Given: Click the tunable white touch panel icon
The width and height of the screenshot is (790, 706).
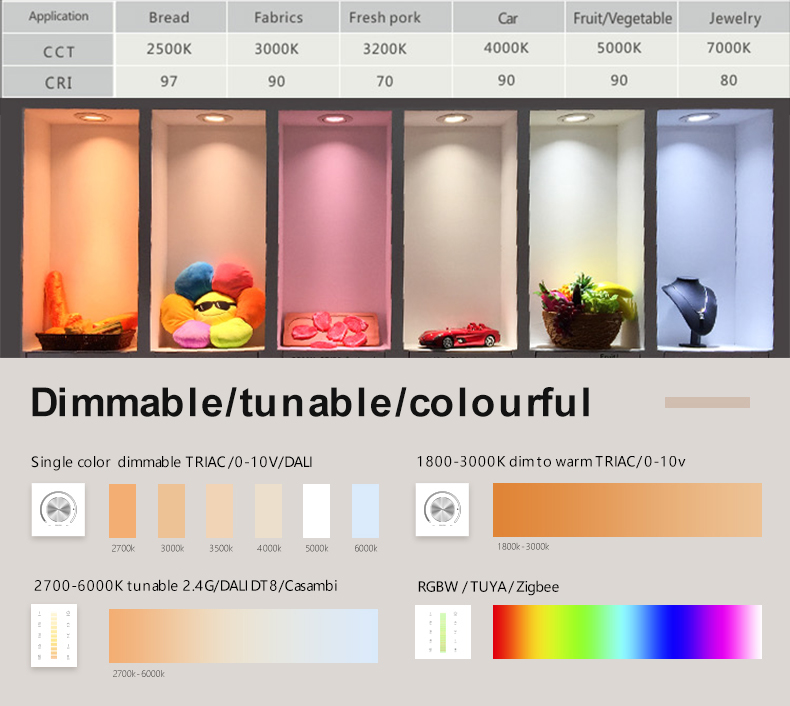Looking at the screenshot, I should (x=54, y=637).
